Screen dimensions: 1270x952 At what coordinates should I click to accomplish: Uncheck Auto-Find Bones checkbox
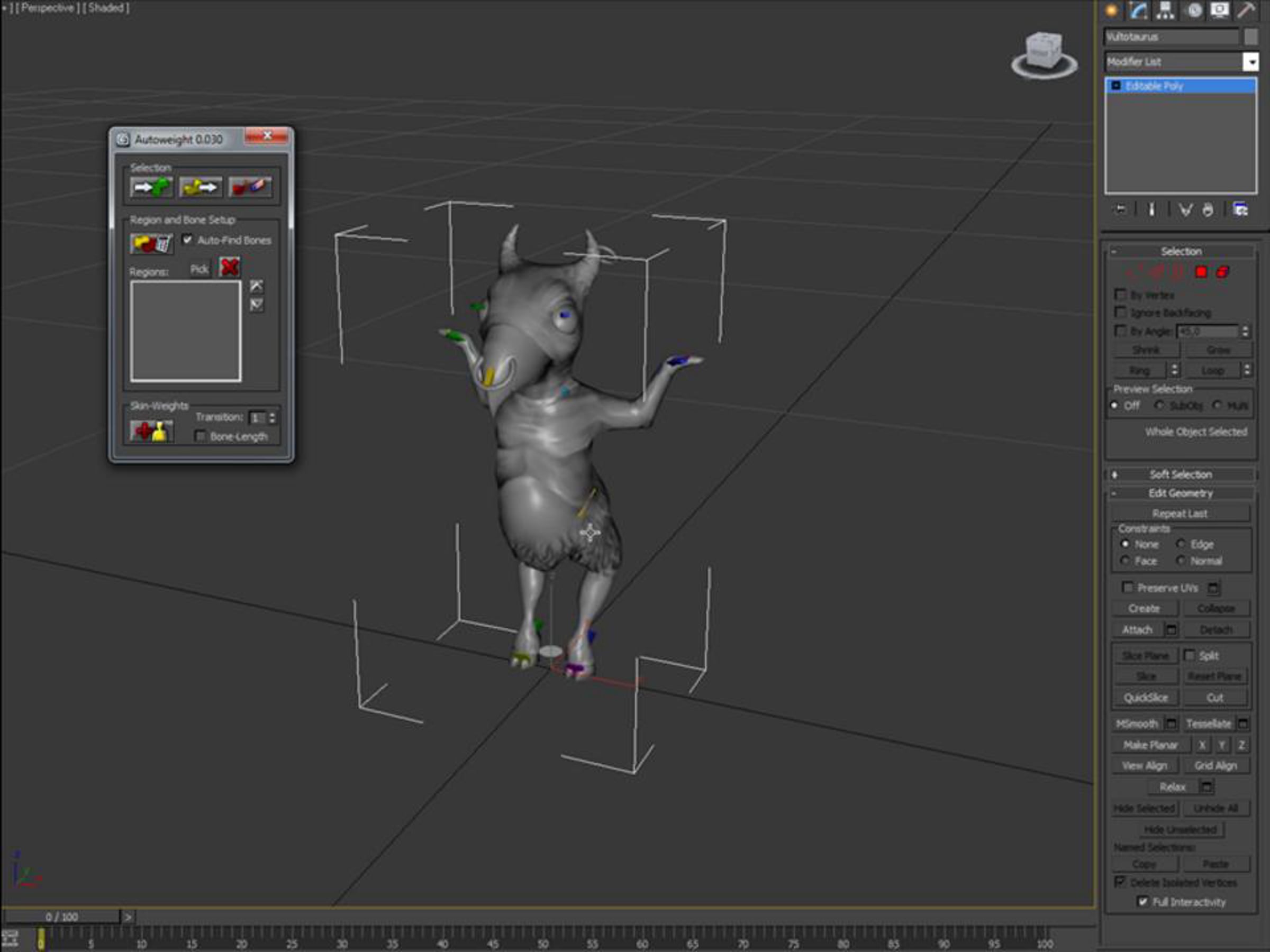[187, 239]
